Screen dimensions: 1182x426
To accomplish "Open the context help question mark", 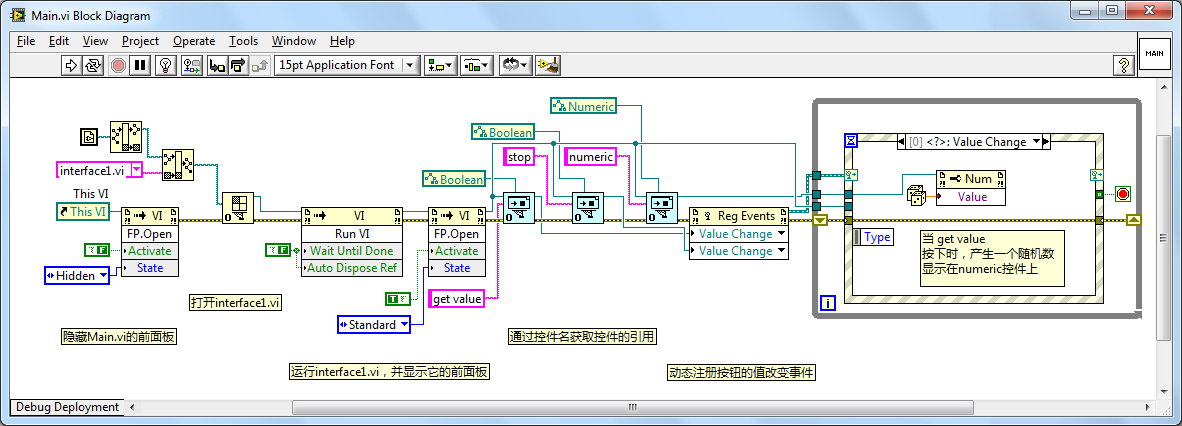I will (x=1122, y=65).
